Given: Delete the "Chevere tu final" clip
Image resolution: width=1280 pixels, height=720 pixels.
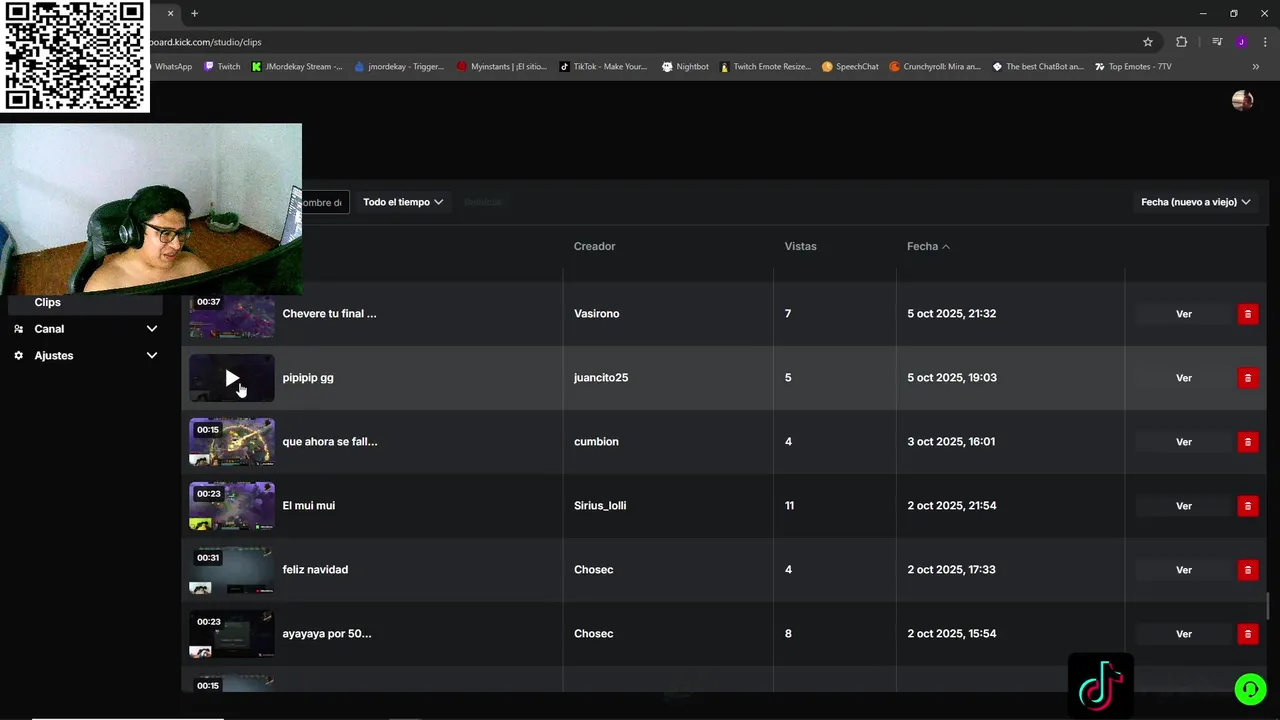Looking at the screenshot, I should click(x=1247, y=314).
